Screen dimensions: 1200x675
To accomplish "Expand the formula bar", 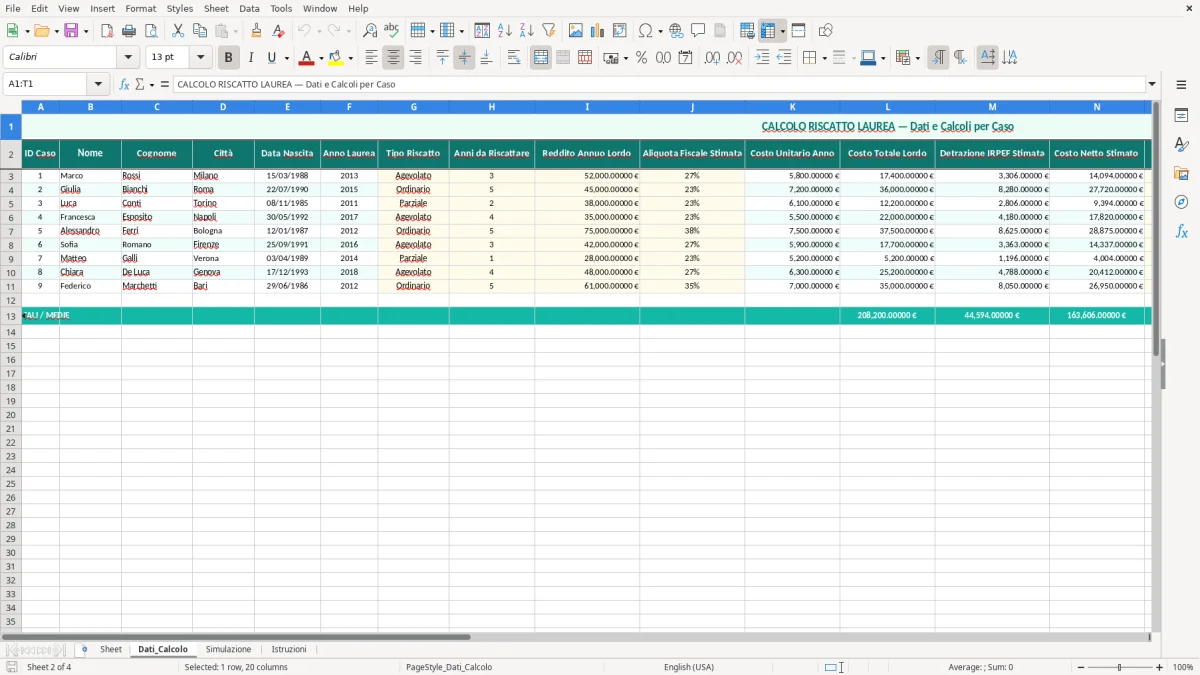I will (x=1152, y=84).
